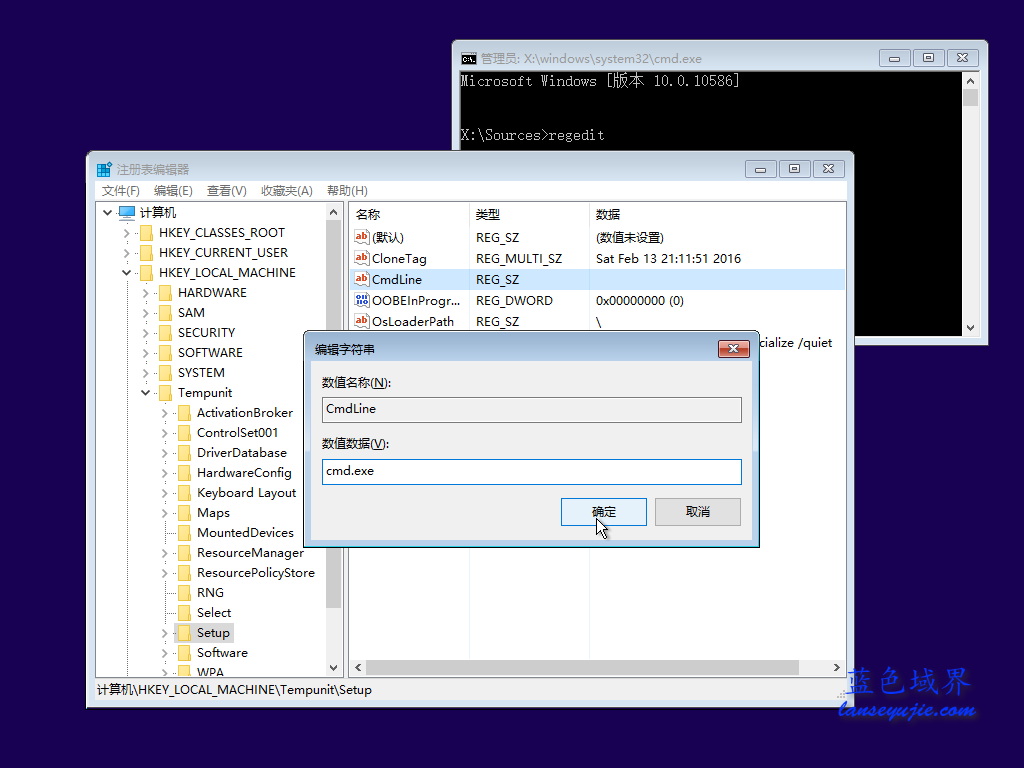Click the Tempunit folder icon
The image size is (1024, 768).
pos(166,392)
